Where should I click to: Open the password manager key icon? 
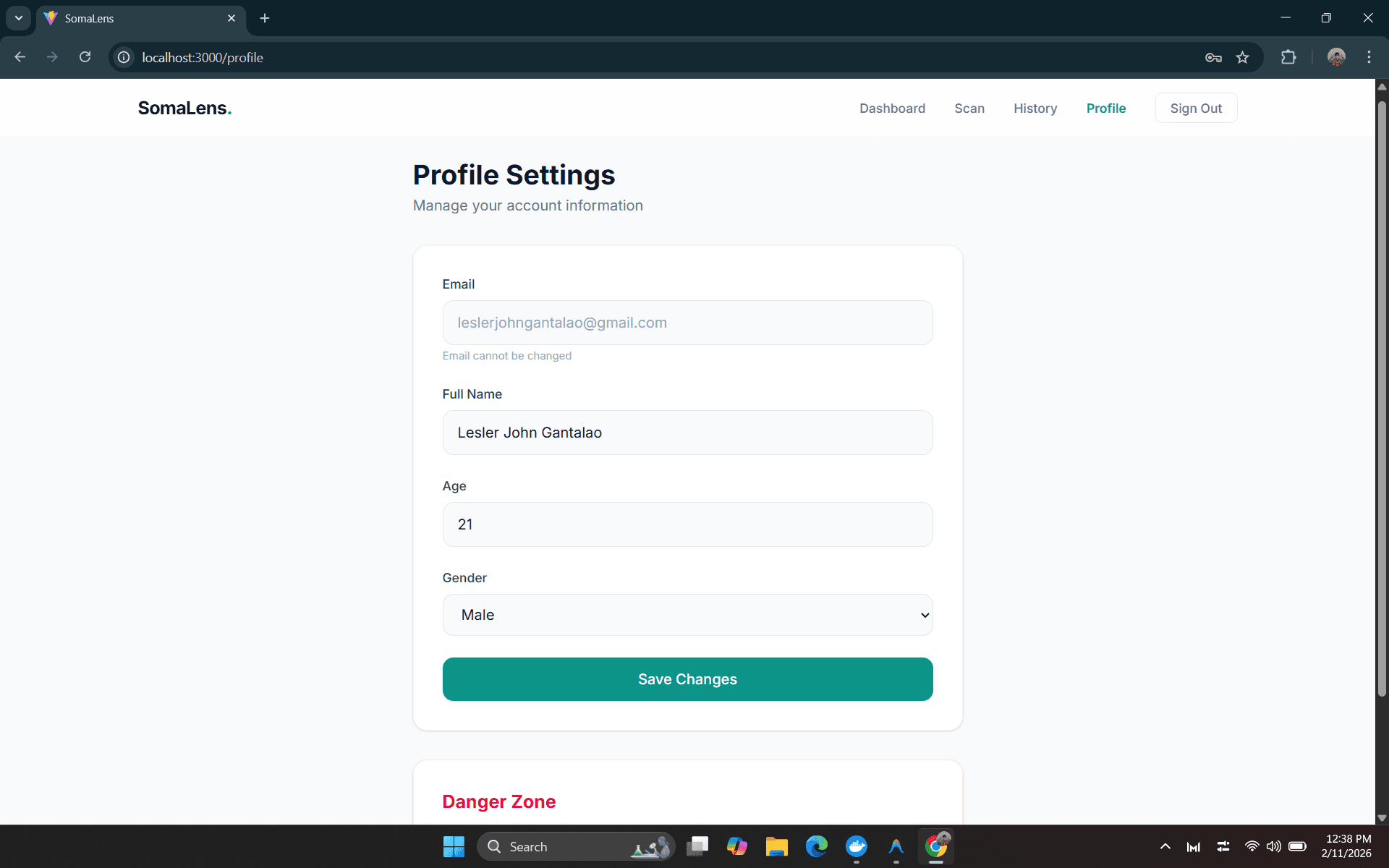[1213, 57]
